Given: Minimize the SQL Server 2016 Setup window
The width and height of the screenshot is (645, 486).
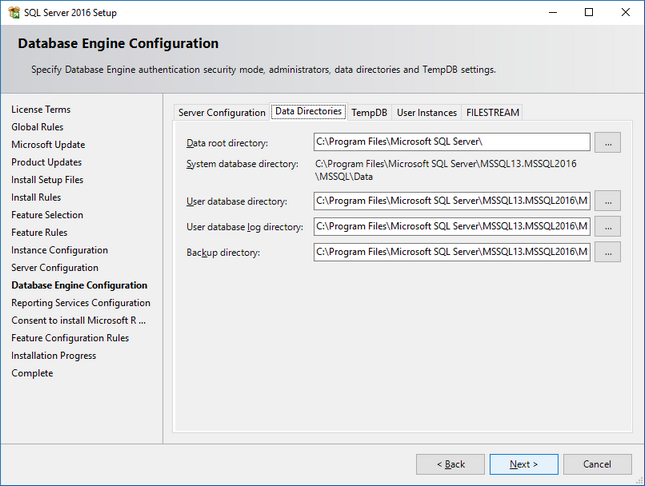Looking at the screenshot, I should click(x=553, y=12).
